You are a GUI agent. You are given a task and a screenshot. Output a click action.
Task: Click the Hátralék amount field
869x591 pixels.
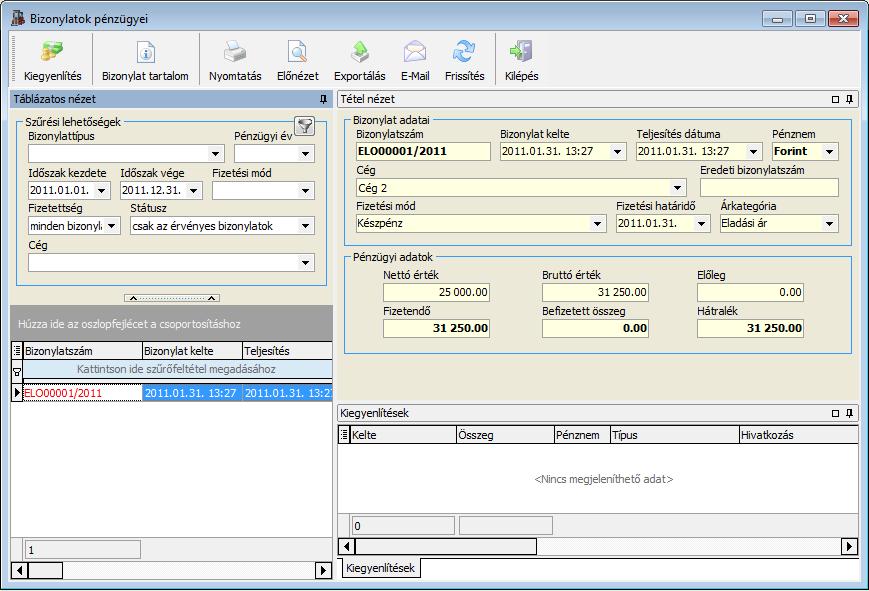(750, 328)
